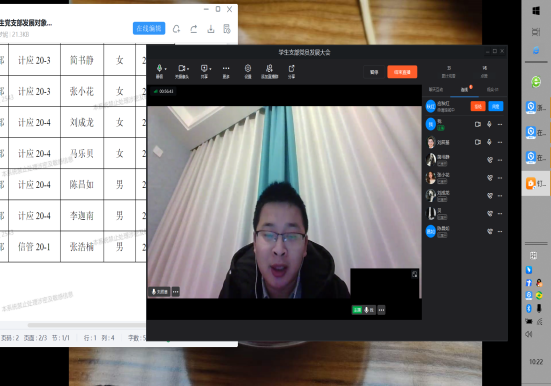Click the add co-host person icon
This screenshot has width=551, height=386.
pyautogui.click(x=269, y=68)
